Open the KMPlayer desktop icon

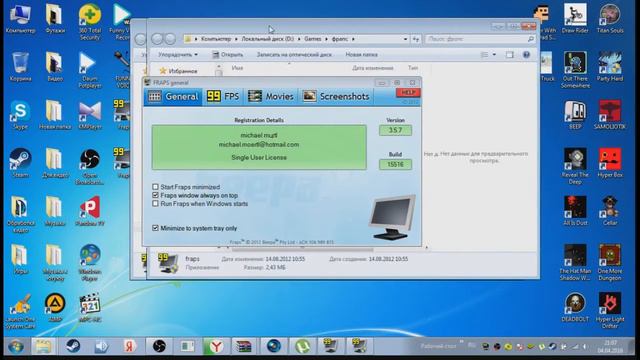pos(90,115)
